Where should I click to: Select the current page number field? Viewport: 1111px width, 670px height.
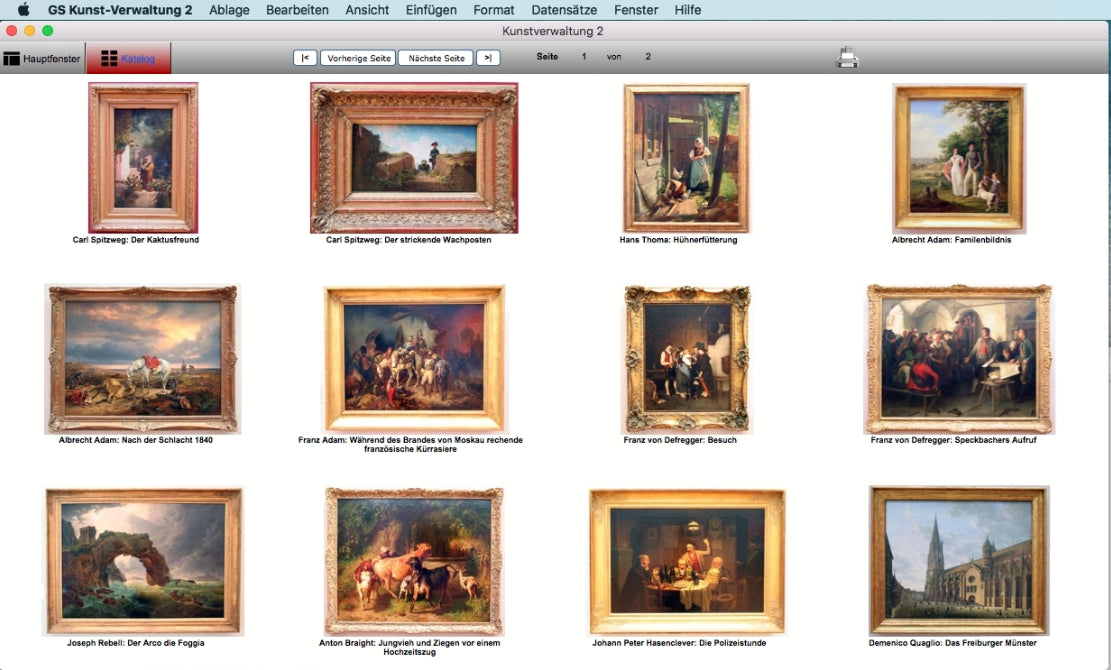point(584,57)
